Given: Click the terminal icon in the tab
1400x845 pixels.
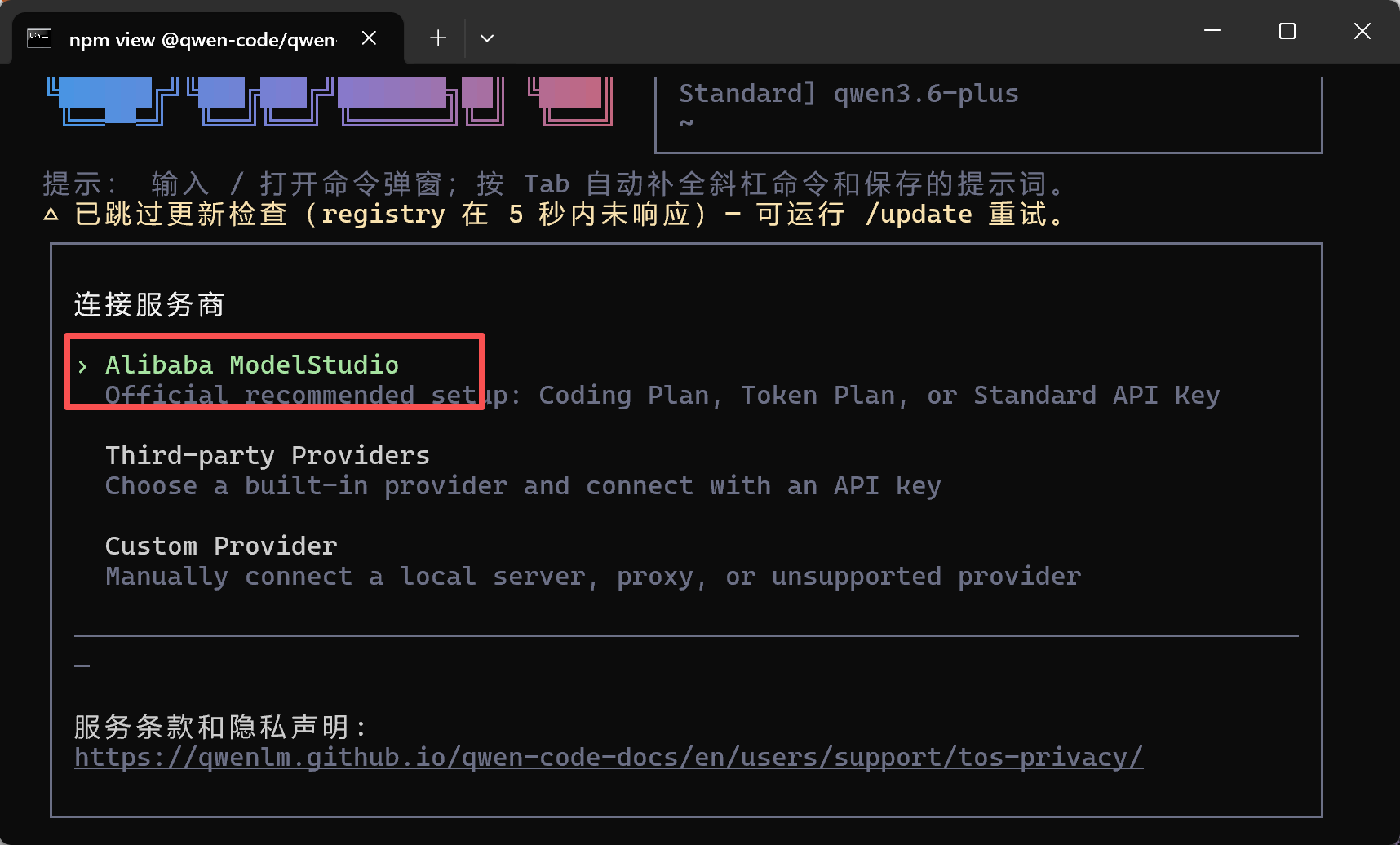Looking at the screenshot, I should point(39,38).
